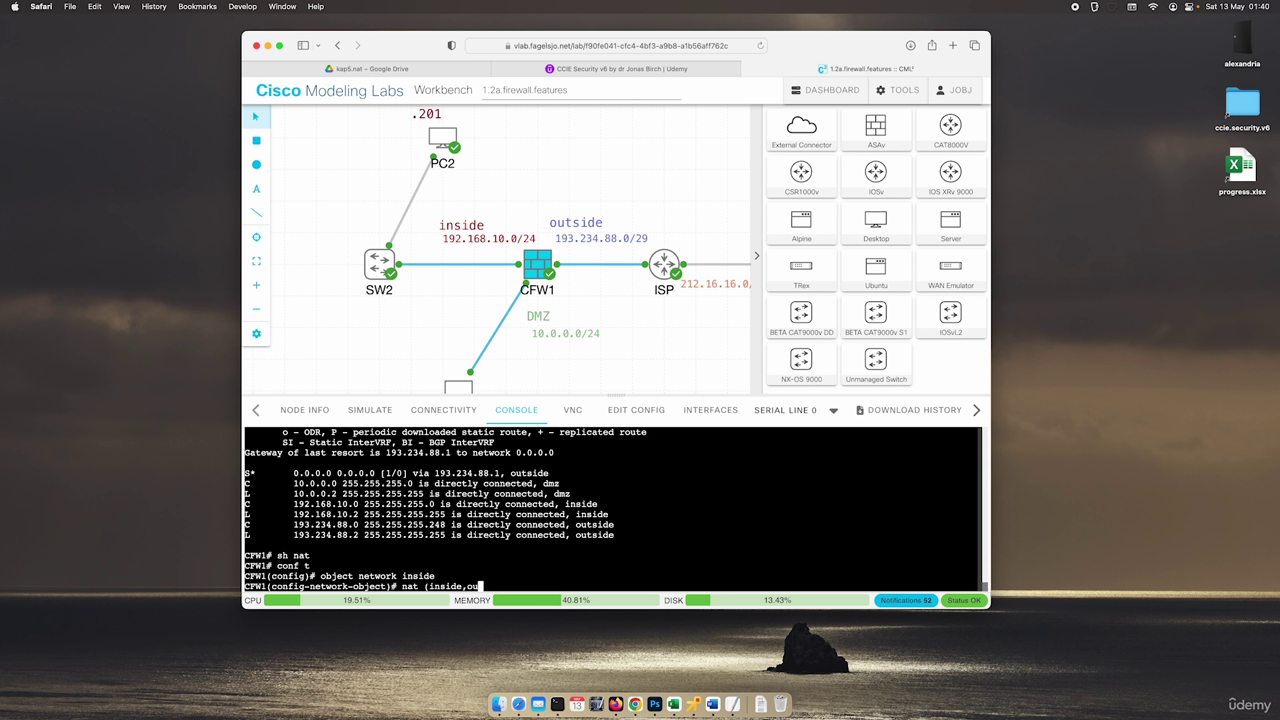Open Safari downloads icon
This screenshot has width=1280, height=720.
coord(910,45)
